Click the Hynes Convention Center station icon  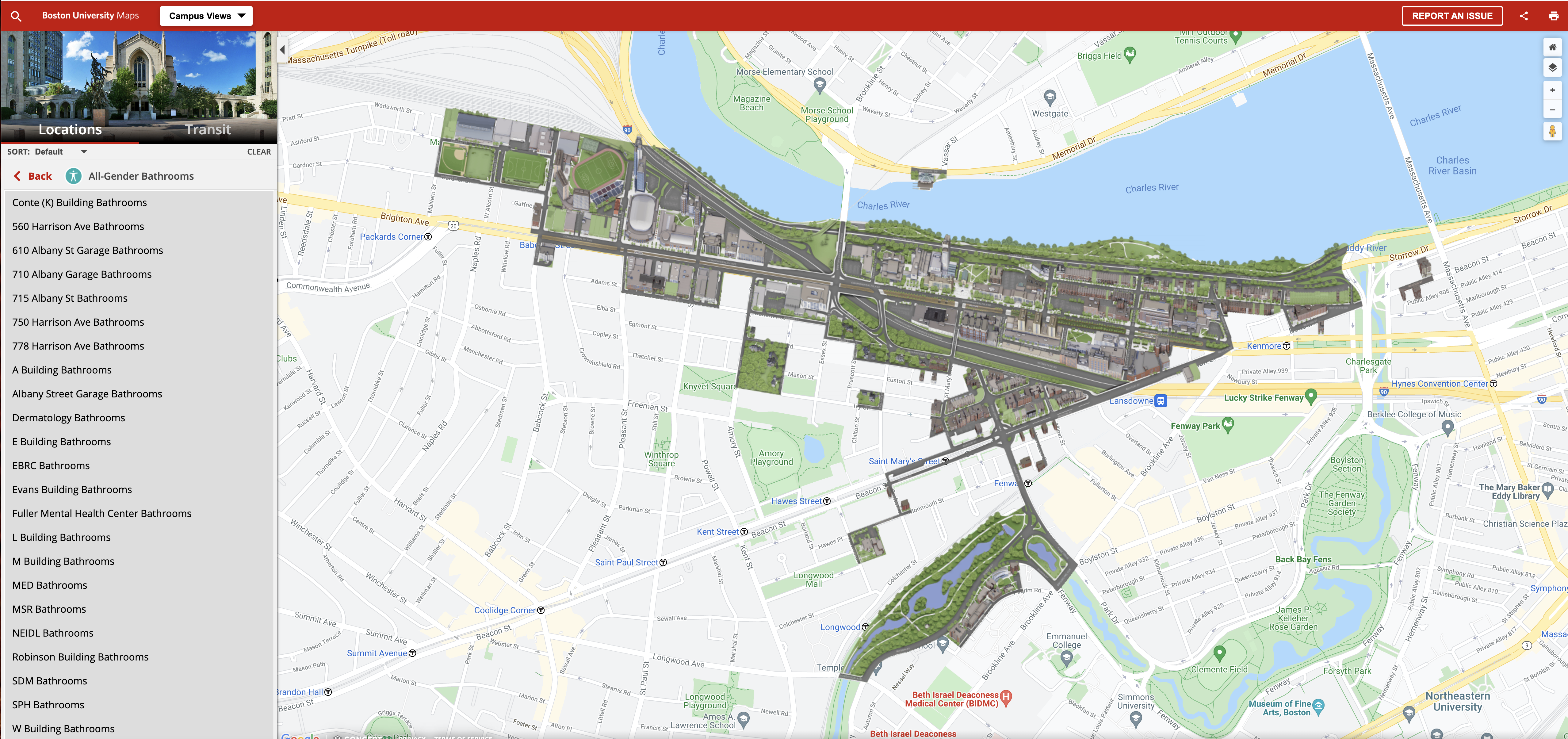[1493, 384]
